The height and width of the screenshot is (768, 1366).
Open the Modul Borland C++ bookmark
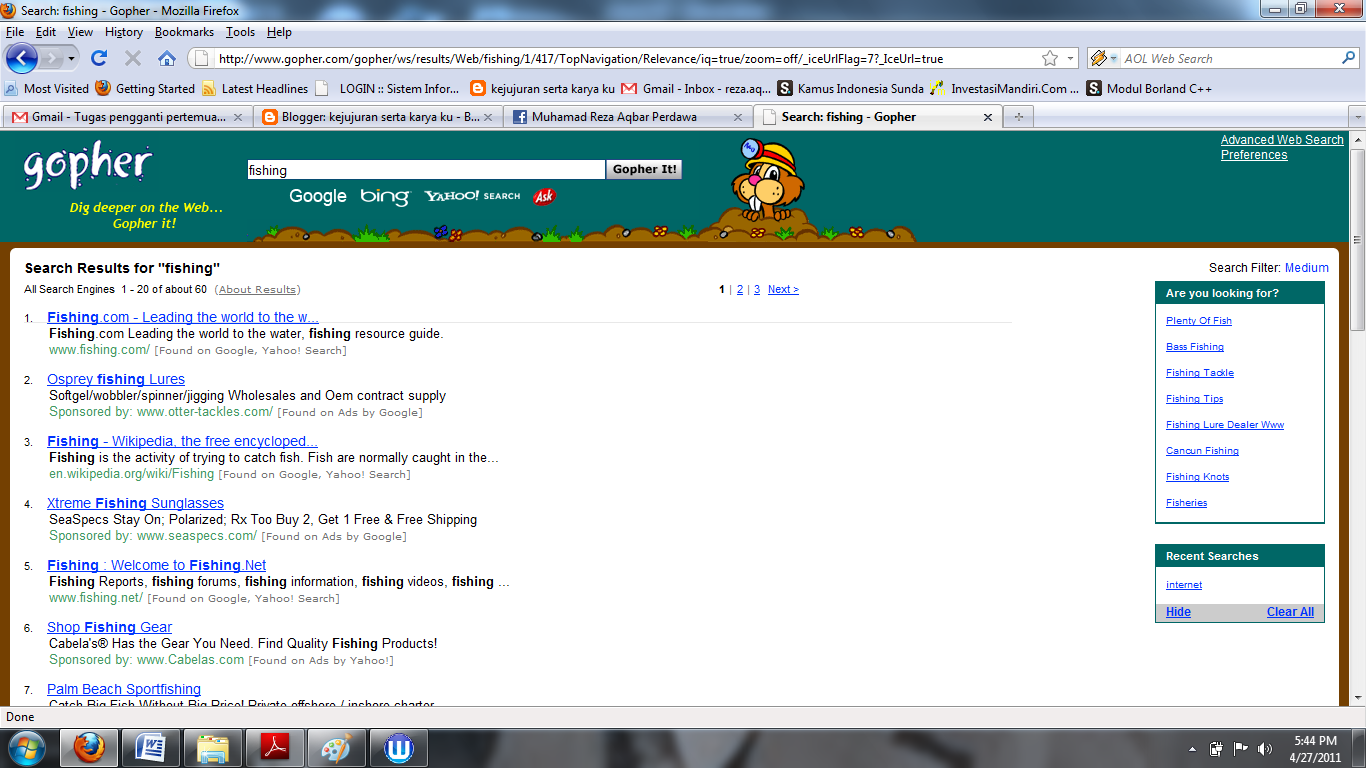(1150, 88)
